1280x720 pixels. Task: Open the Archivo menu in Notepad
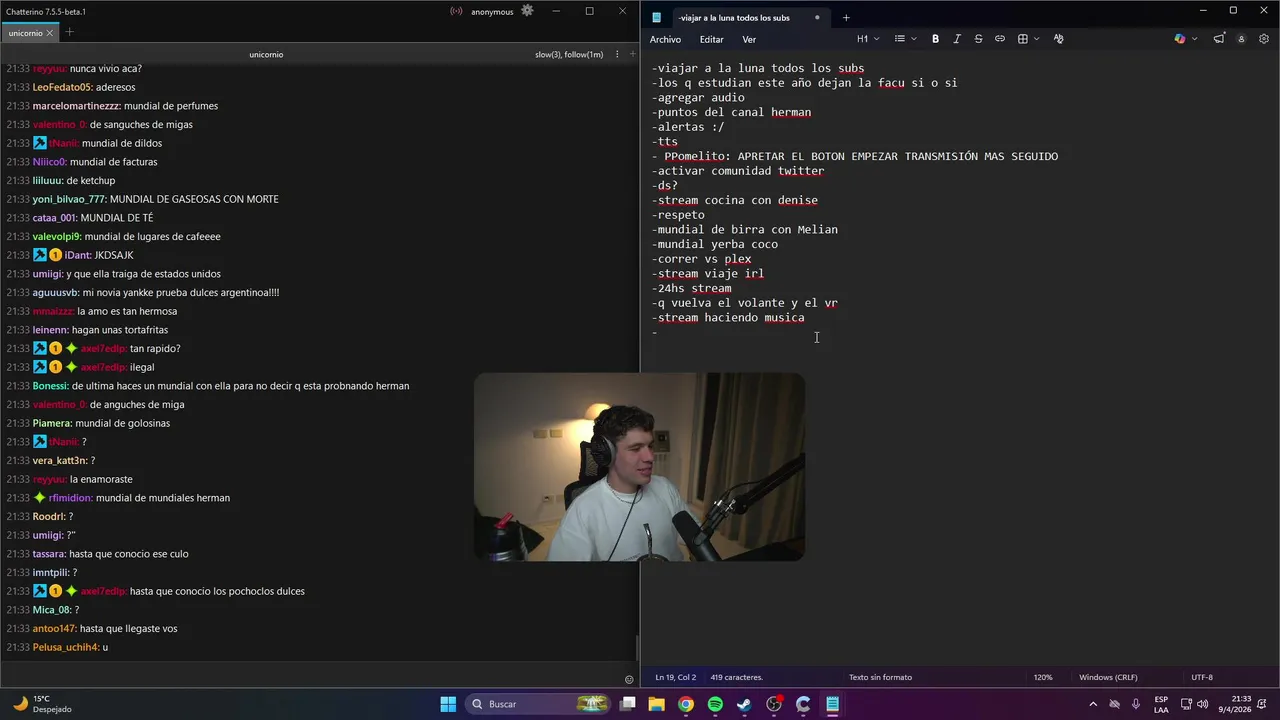pyautogui.click(x=665, y=40)
